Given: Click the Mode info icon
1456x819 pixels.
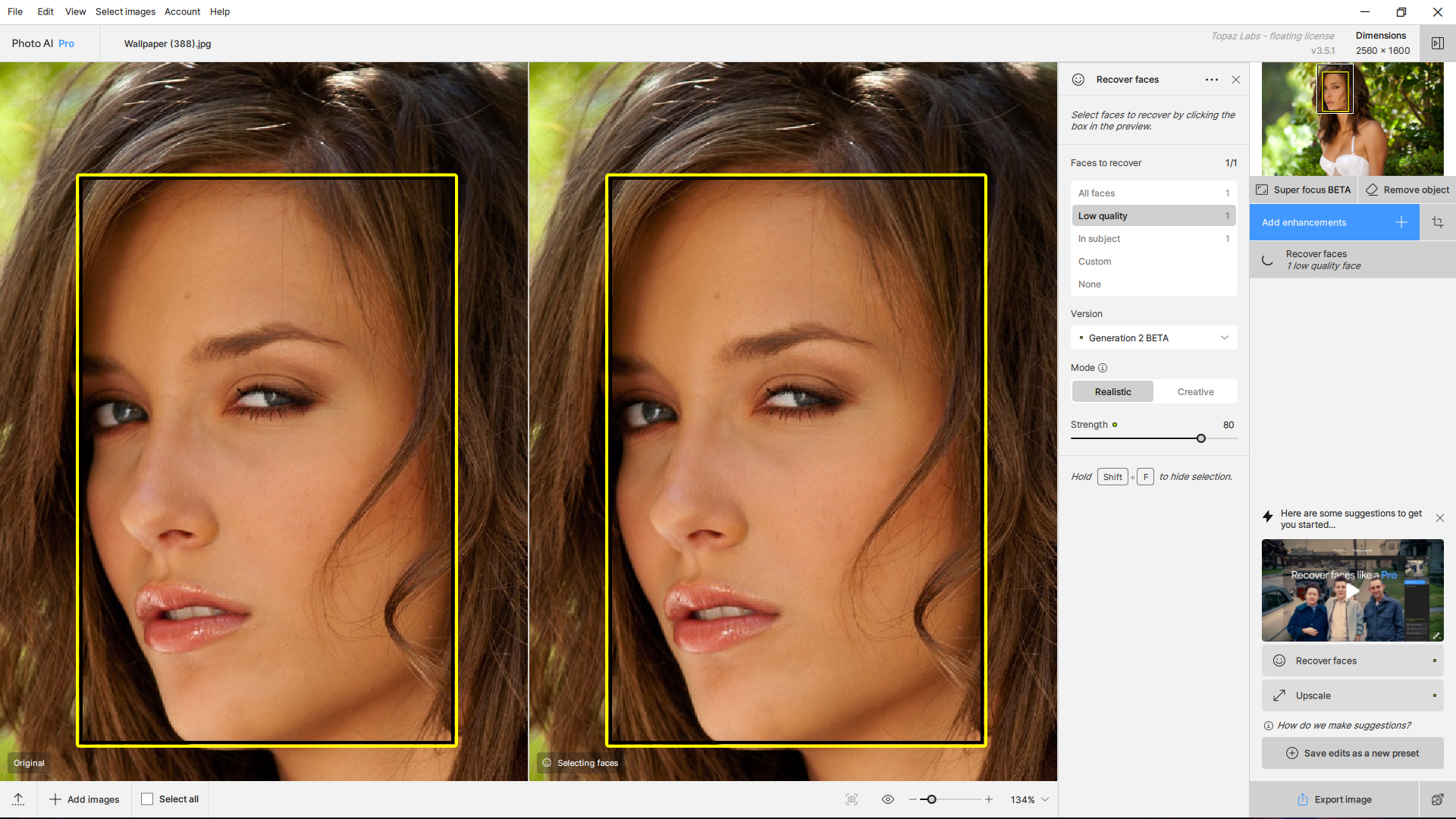Looking at the screenshot, I should [x=1103, y=368].
